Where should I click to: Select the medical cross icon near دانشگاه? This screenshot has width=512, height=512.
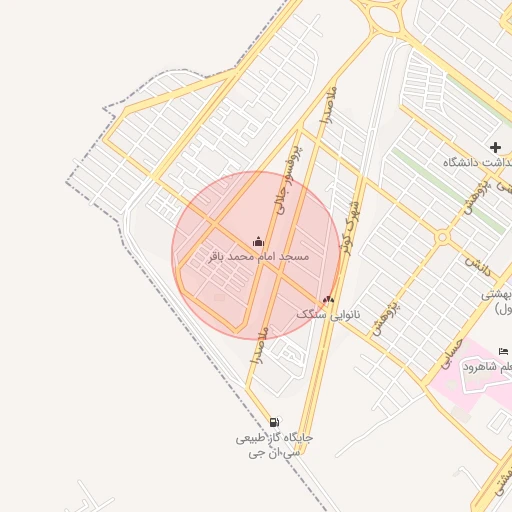[x=495, y=147]
